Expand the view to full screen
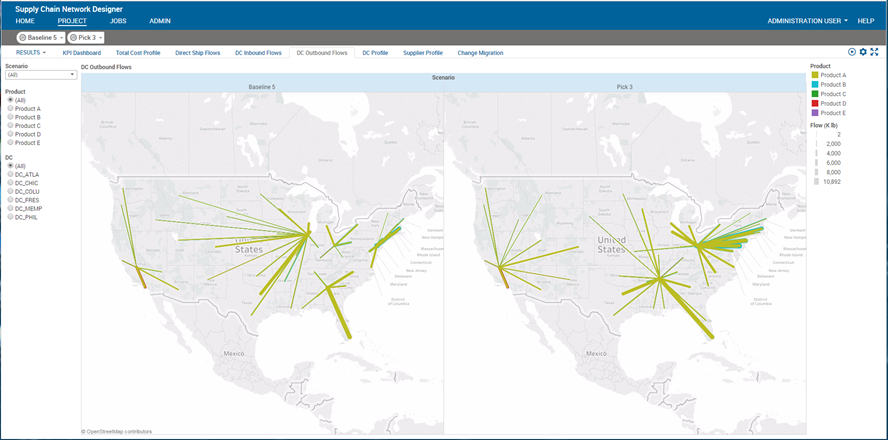The height and width of the screenshot is (440, 888). [x=874, y=52]
